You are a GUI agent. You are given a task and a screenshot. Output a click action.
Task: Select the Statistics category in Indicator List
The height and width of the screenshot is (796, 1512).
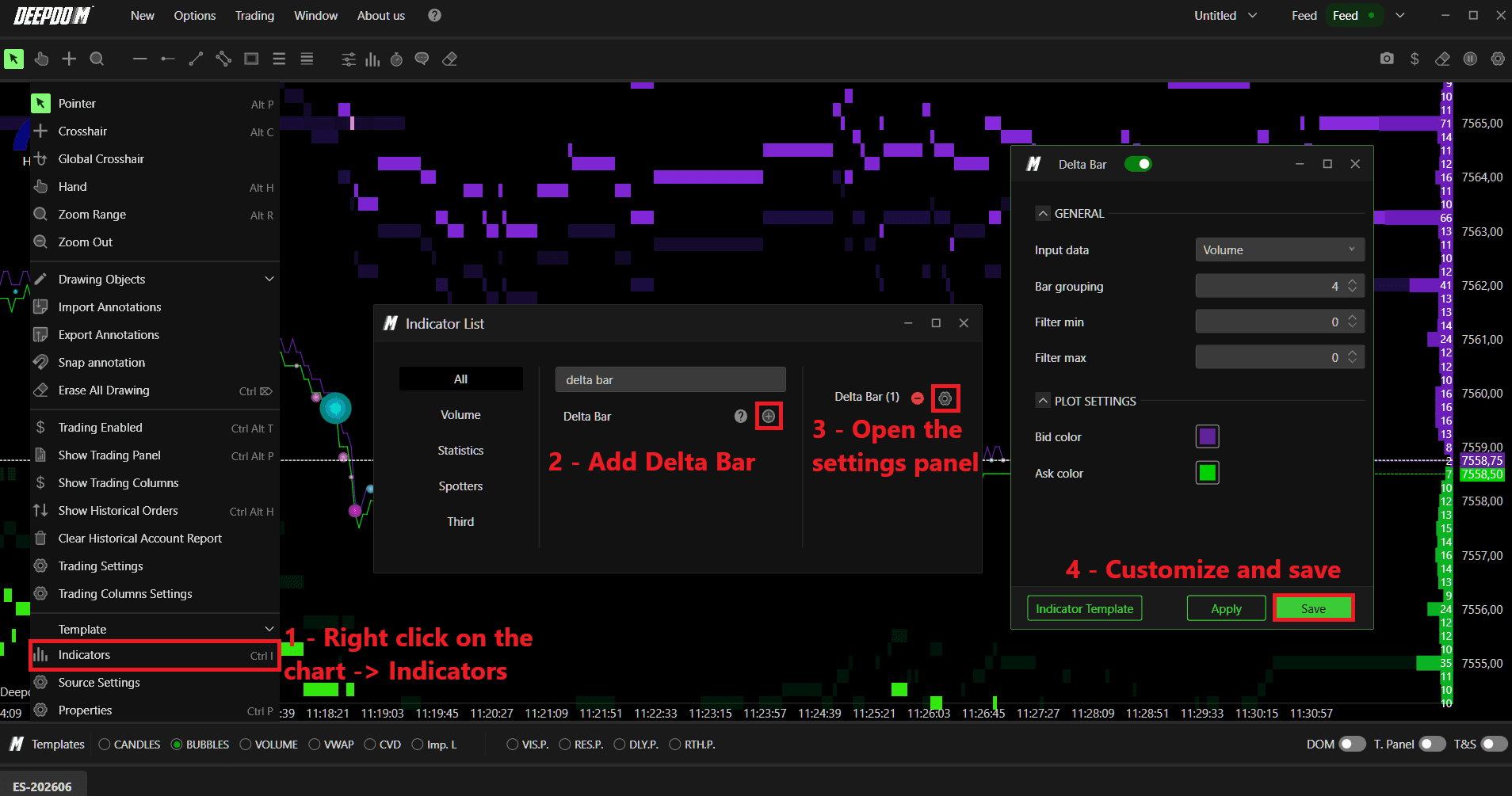[460, 451]
